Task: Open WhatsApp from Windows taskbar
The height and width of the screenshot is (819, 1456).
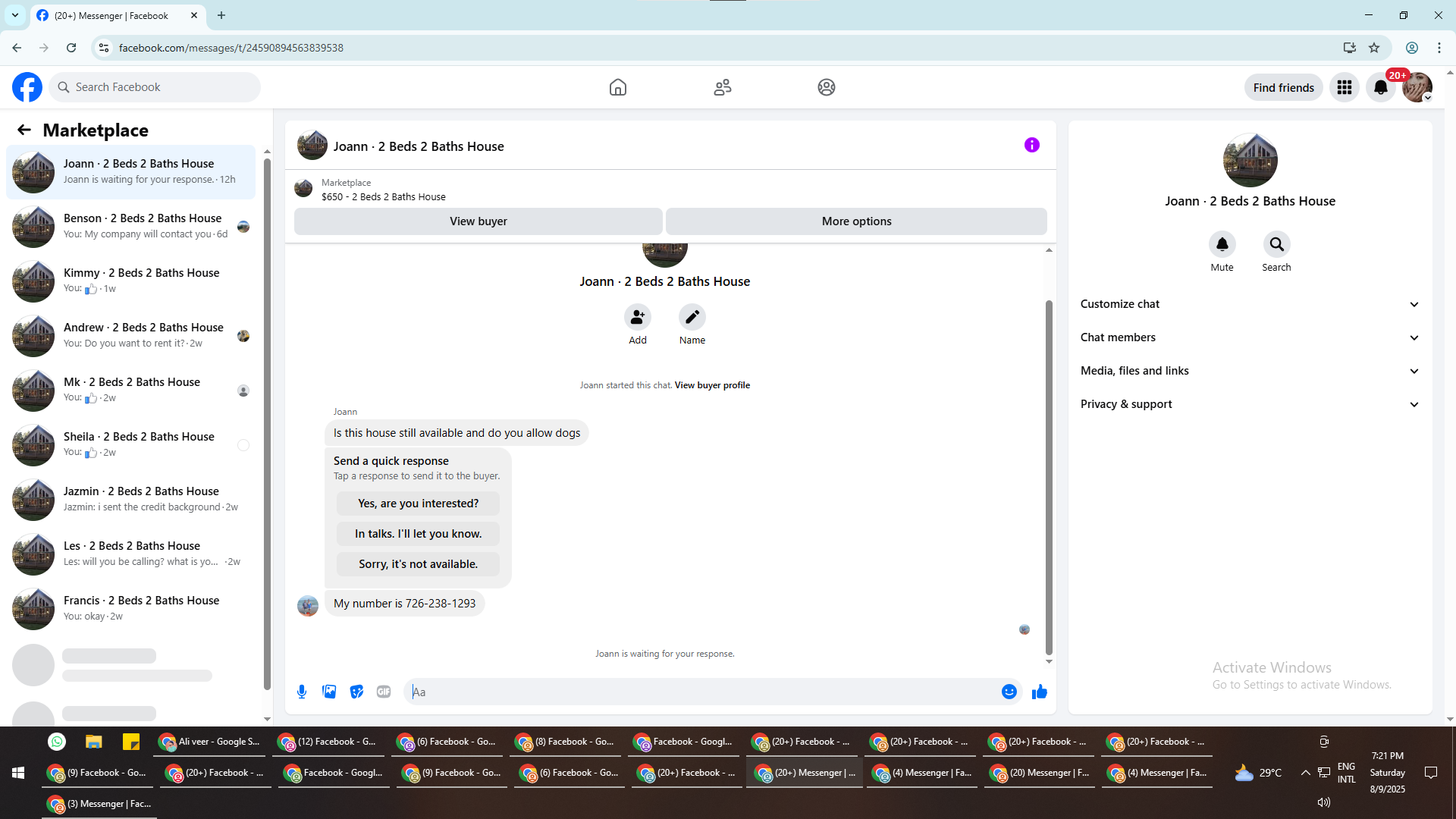Action: [x=57, y=742]
